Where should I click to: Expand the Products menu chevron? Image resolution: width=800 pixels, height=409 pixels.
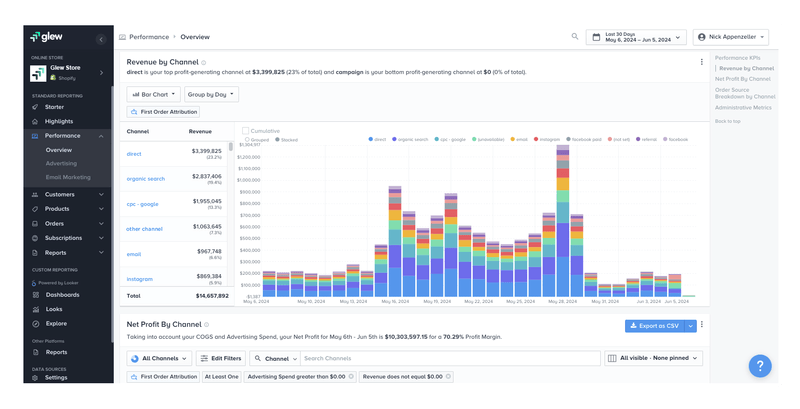tap(101, 209)
